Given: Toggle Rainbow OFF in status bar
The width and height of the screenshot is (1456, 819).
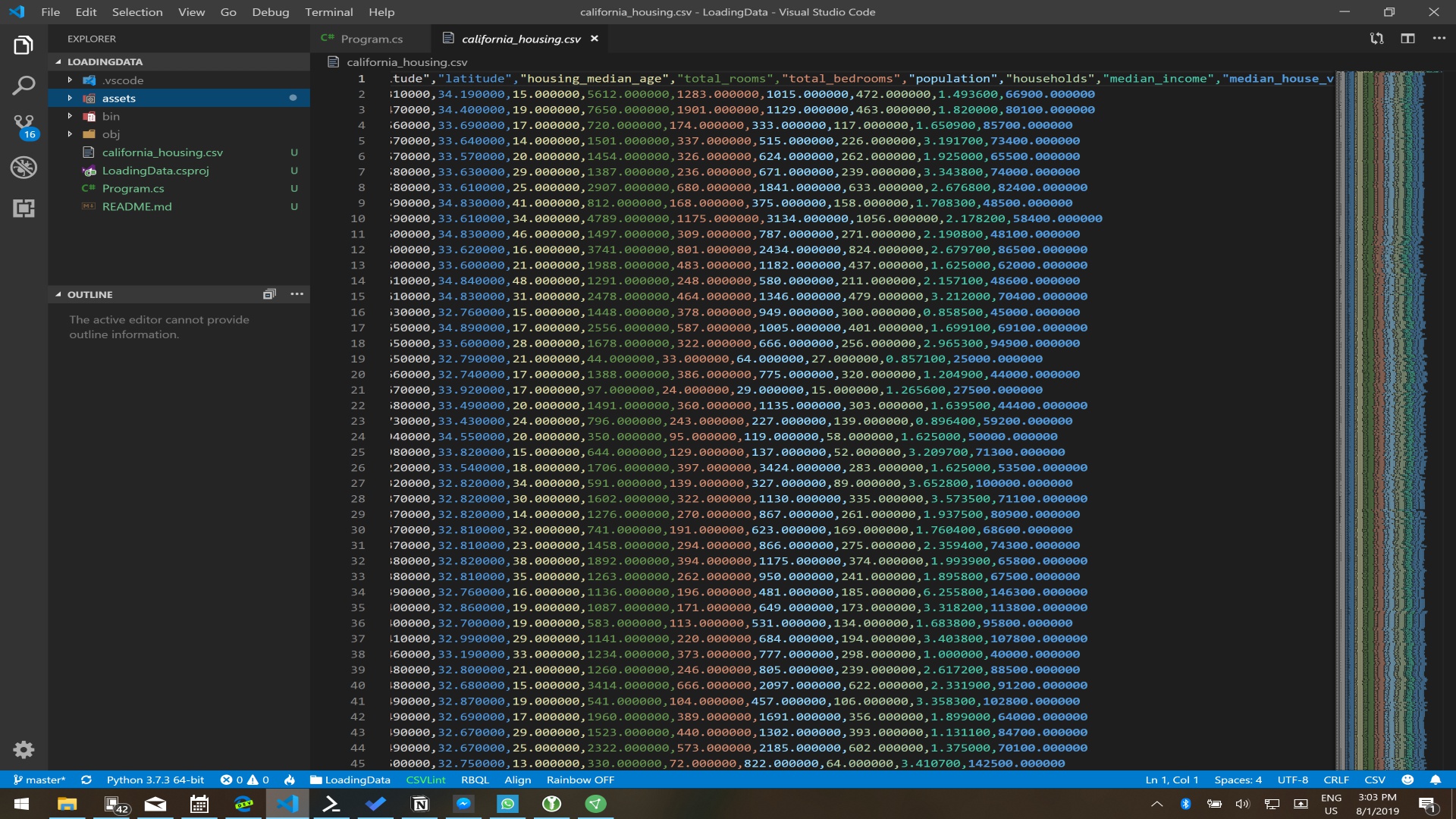Looking at the screenshot, I should (580, 780).
